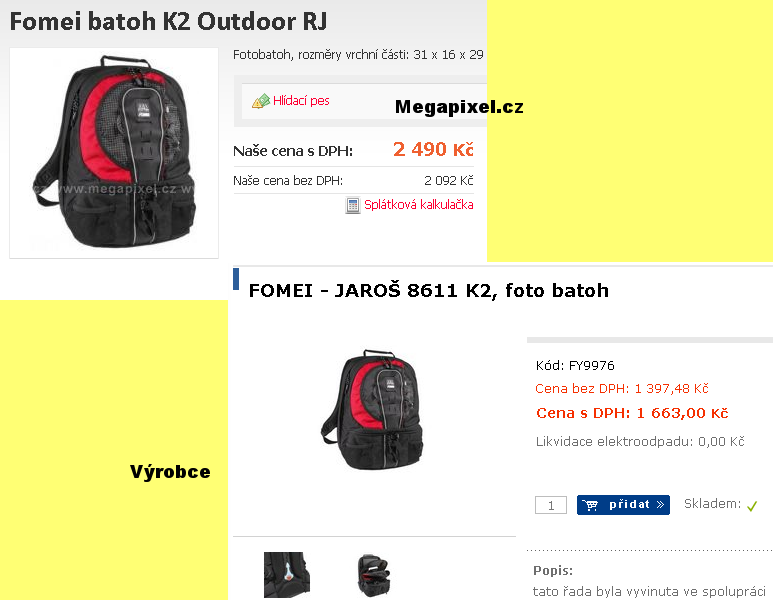Click the double-arrow icon in the přidat button
Screen dimensions: 773x600
(x=661, y=504)
